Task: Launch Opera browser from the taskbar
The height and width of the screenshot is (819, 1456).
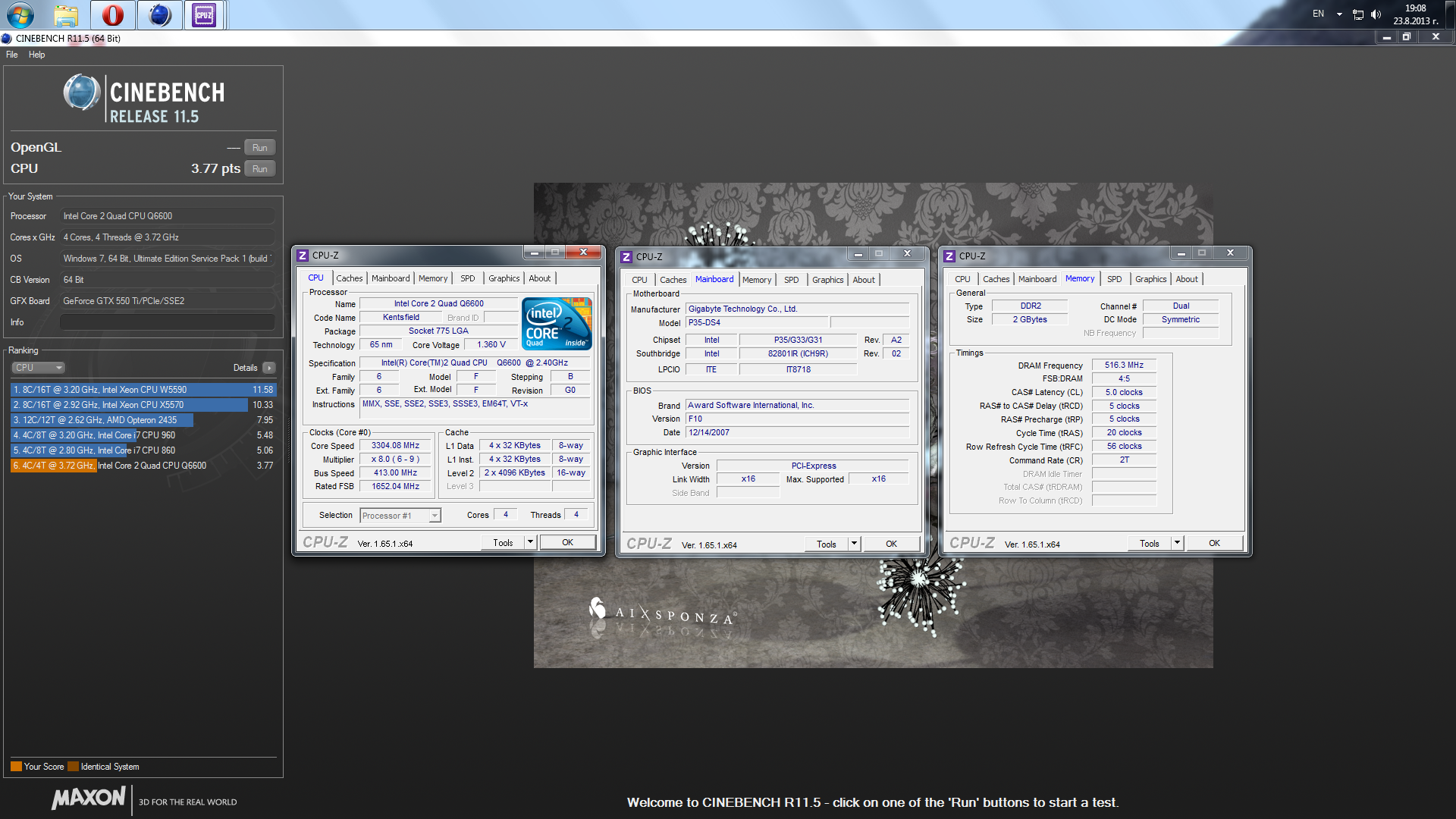Action: pyautogui.click(x=113, y=14)
